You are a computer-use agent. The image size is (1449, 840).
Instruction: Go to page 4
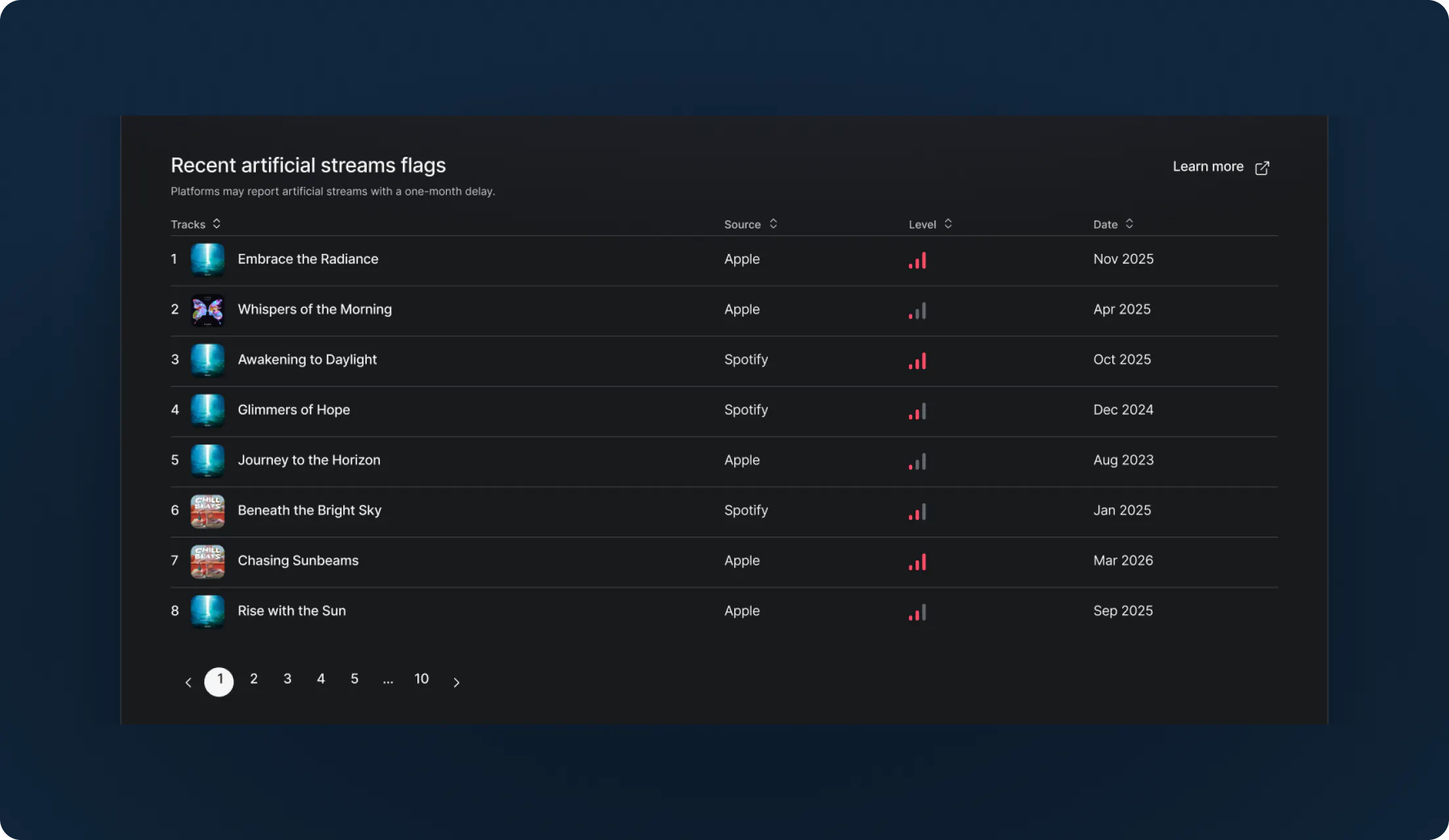coord(321,679)
